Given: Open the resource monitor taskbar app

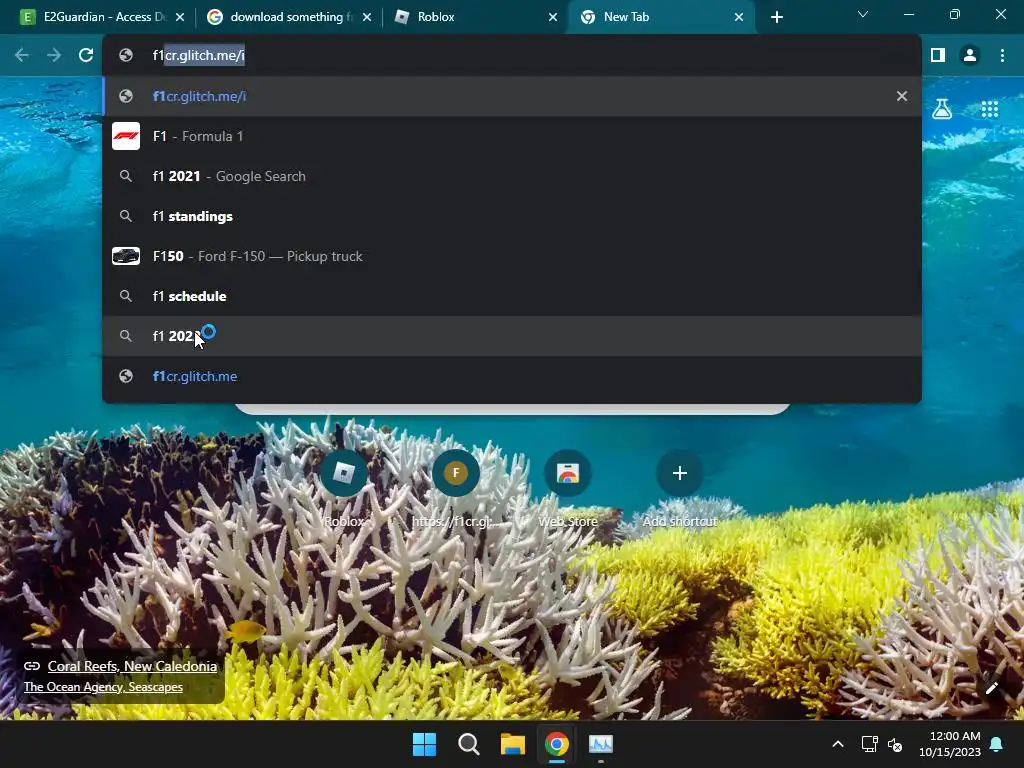Looking at the screenshot, I should click(601, 744).
